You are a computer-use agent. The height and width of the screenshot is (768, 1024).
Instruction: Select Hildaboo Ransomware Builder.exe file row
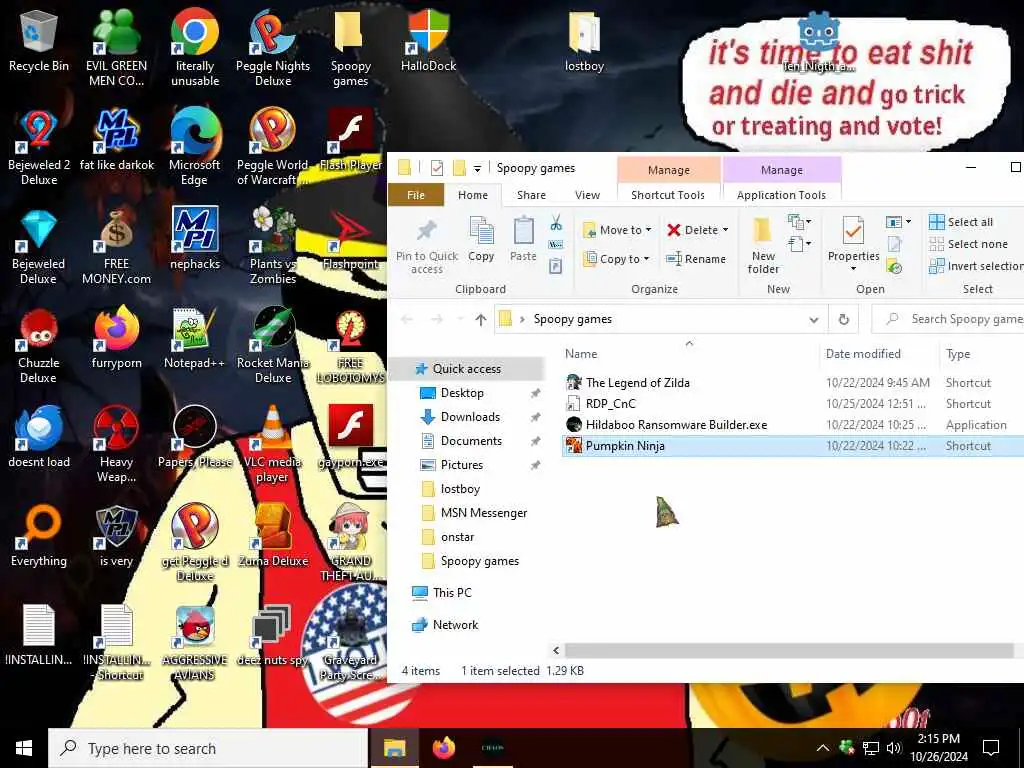[792, 424]
